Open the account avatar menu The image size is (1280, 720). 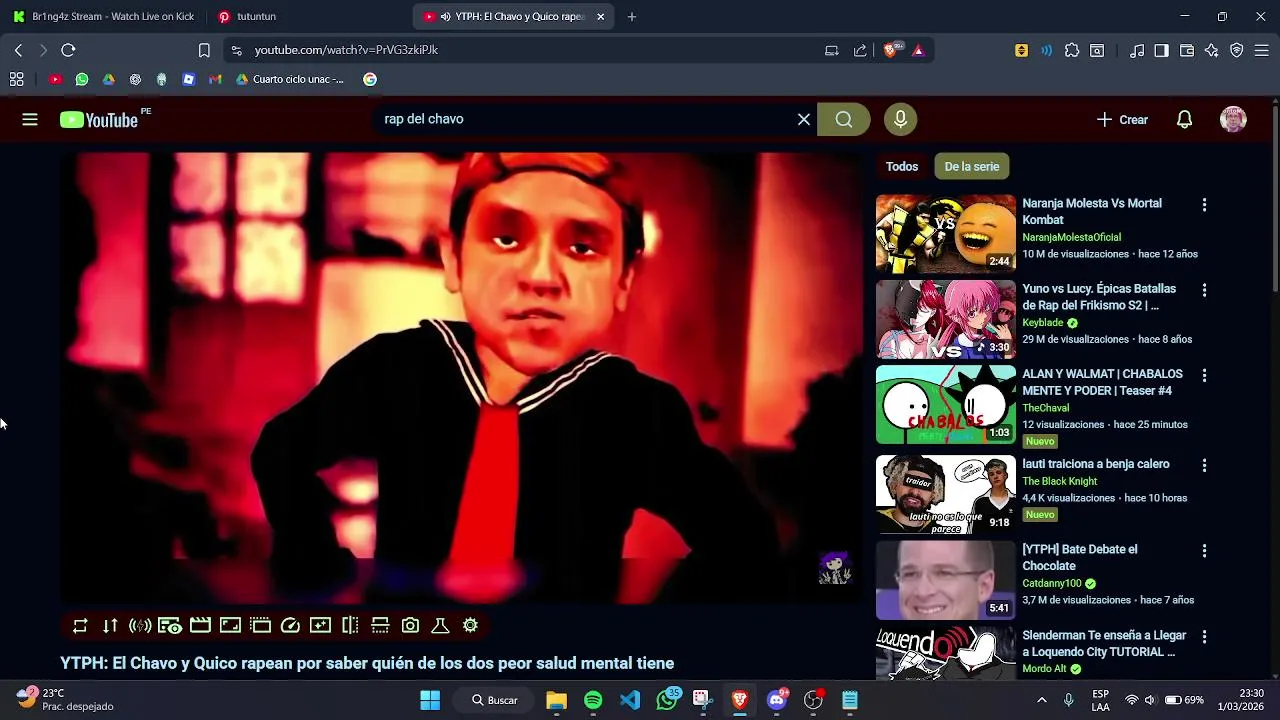click(1233, 119)
